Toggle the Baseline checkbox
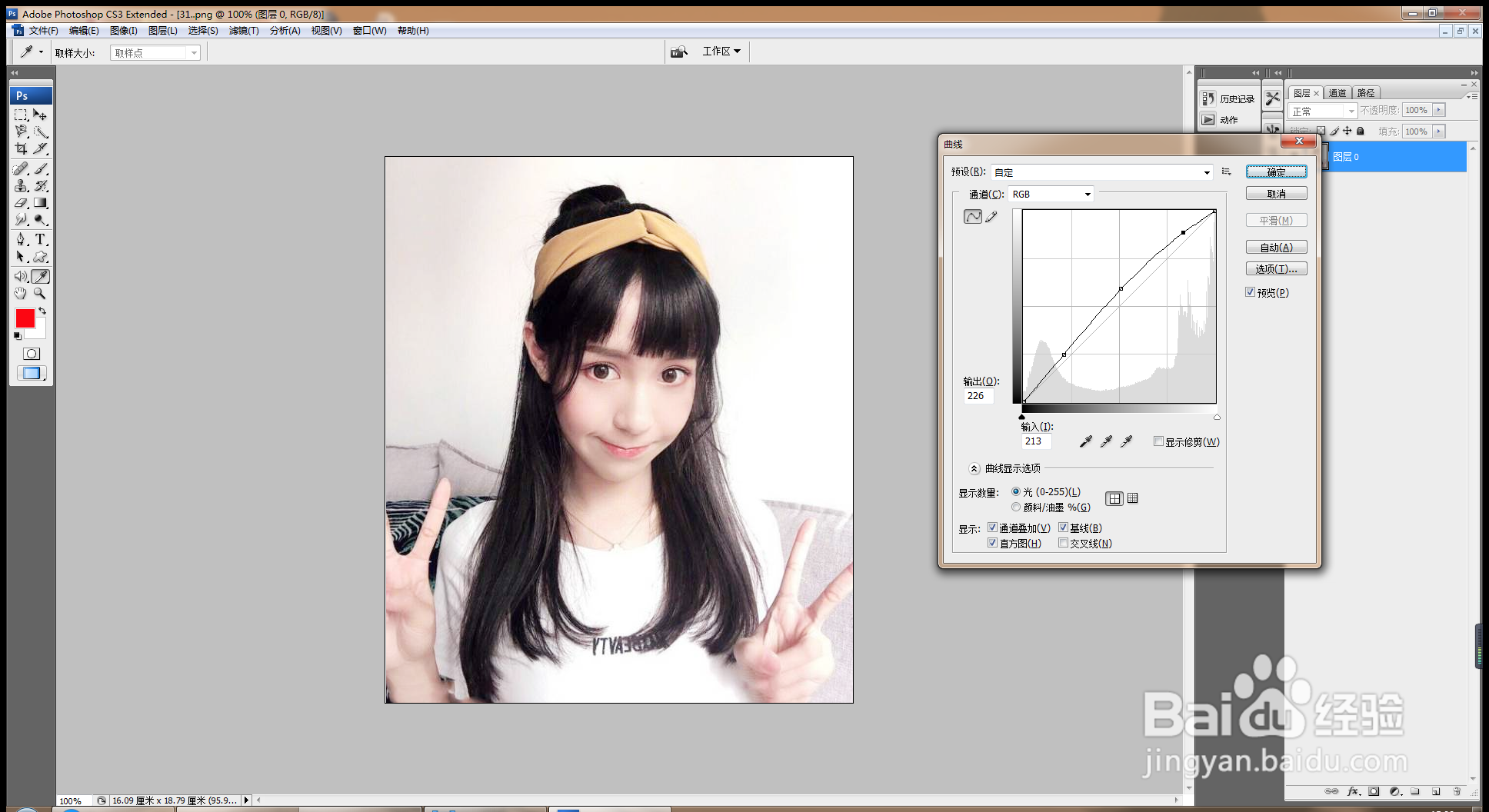The width and height of the screenshot is (1489, 812). (1063, 527)
